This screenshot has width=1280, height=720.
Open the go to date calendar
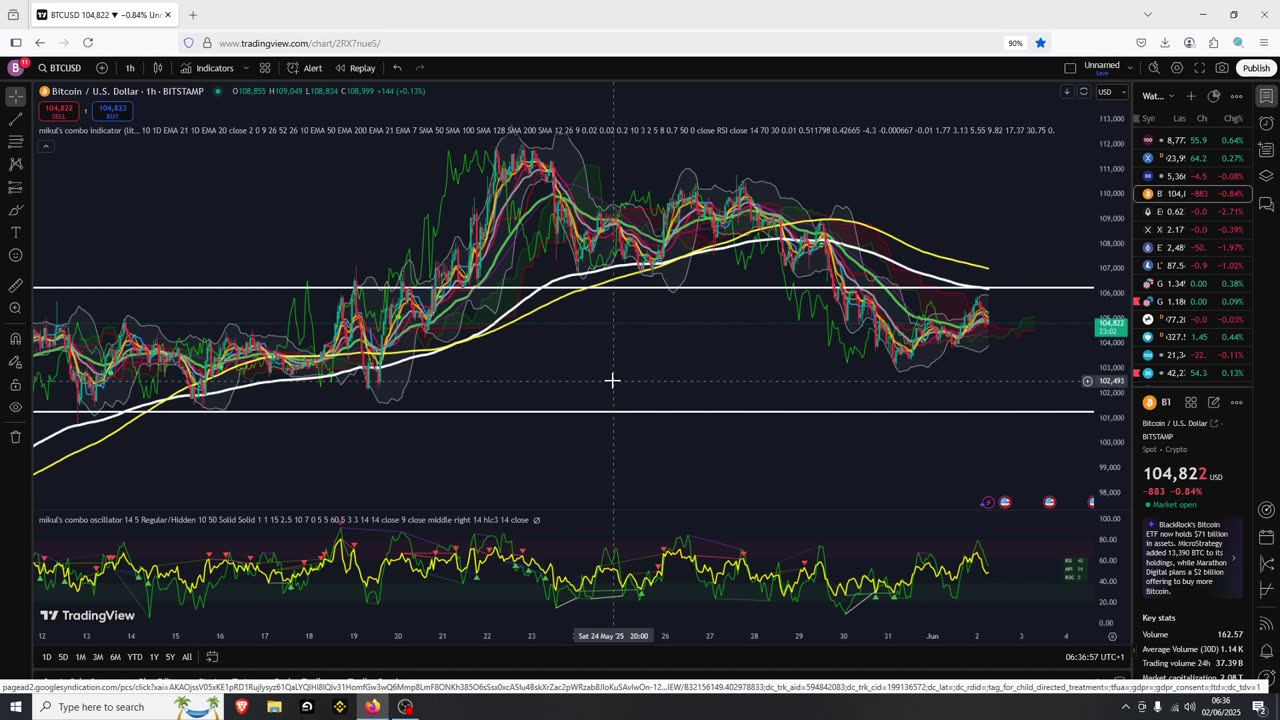212,657
